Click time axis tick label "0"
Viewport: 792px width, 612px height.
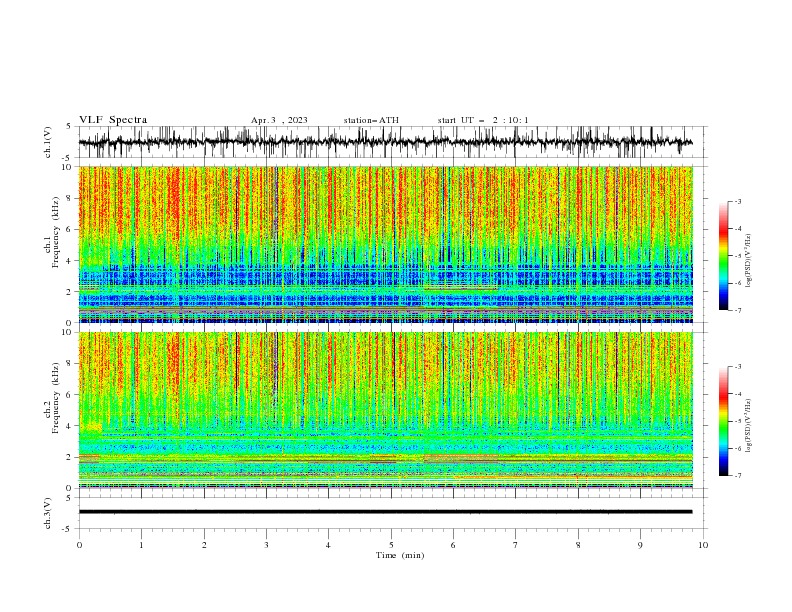click(x=79, y=545)
